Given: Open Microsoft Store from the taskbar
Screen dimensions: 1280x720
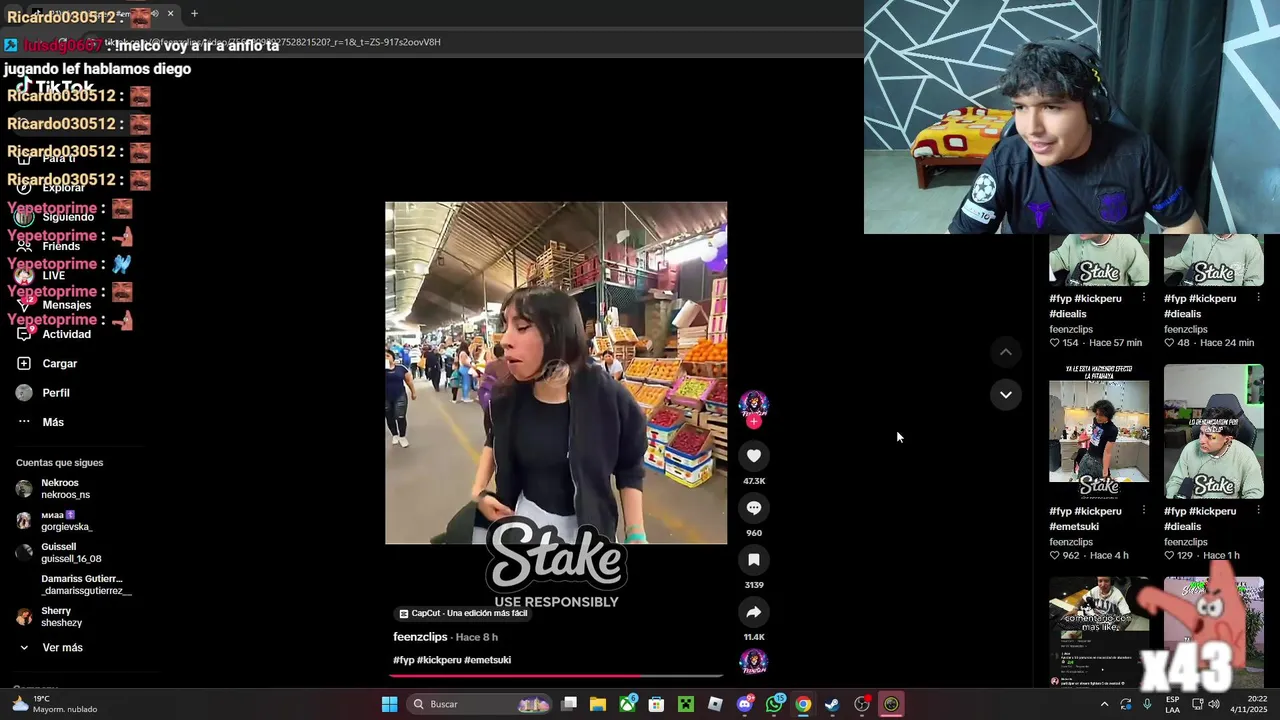Looking at the screenshot, I should pos(656,704).
